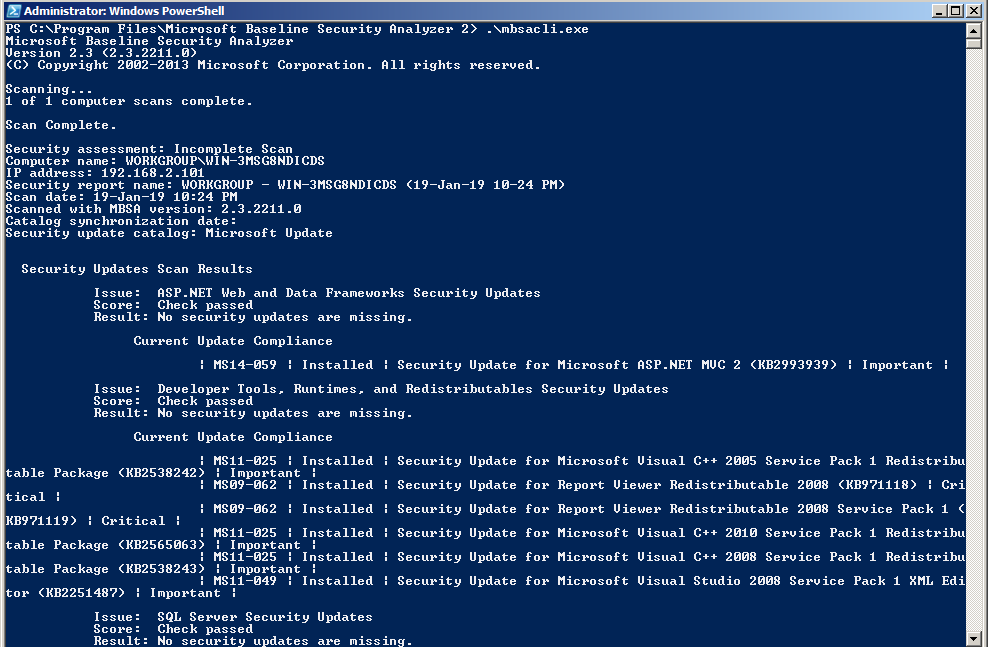Minimize the PowerShell window
The image size is (988, 647).
point(939,11)
